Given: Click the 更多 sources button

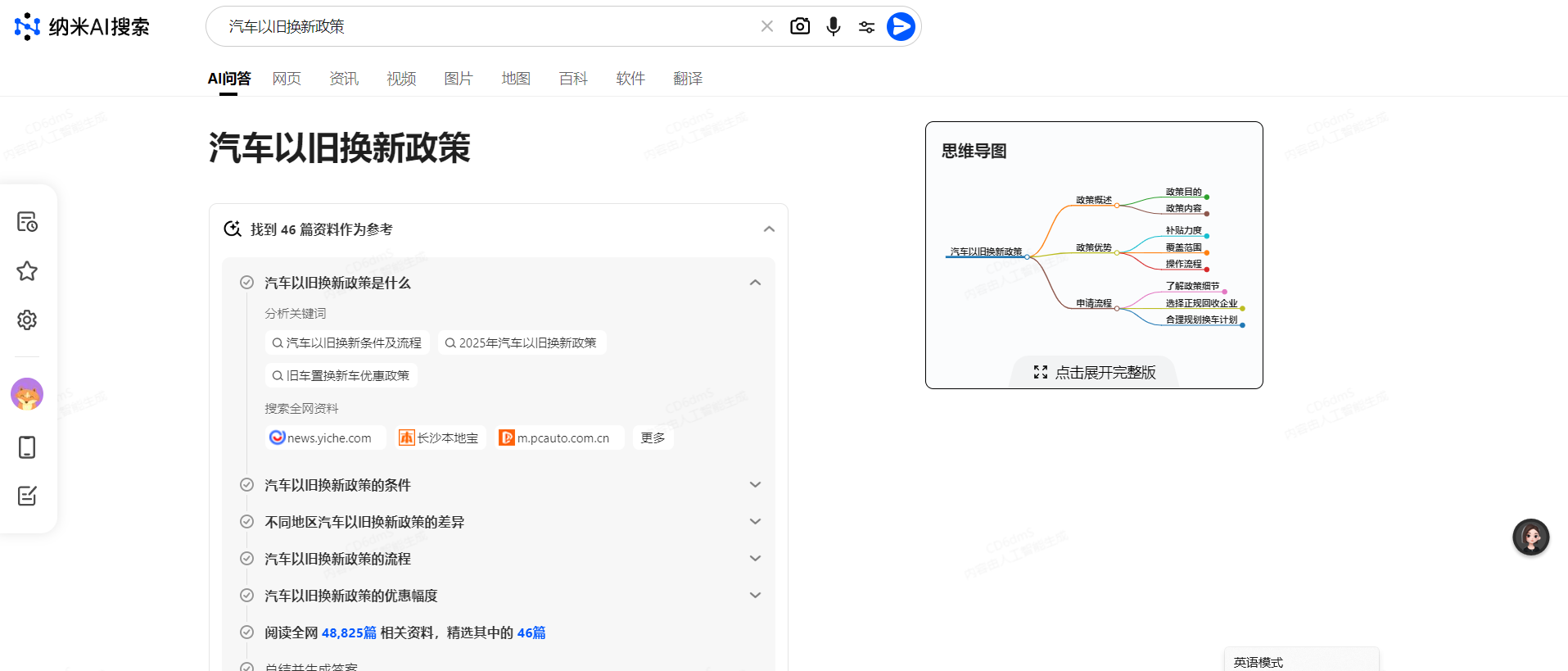Looking at the screenshot, I should pyautogui.click(x=653, y=438).
